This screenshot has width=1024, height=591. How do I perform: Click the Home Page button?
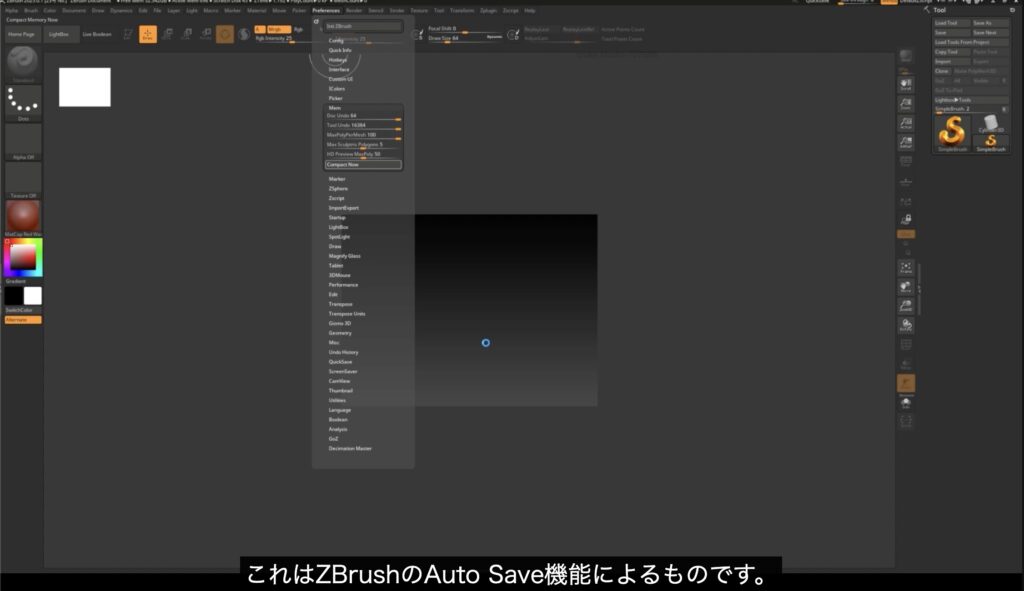pos(21,34)
